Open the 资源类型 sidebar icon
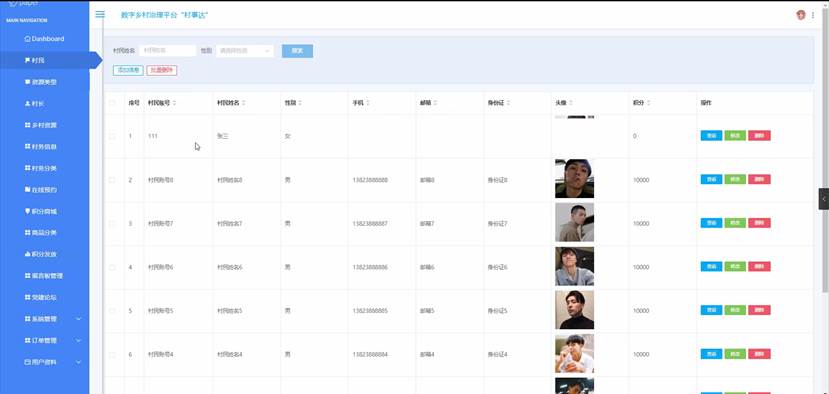This screenshot has height=394, width=829. pyautogui.click(x=27, y=82)
